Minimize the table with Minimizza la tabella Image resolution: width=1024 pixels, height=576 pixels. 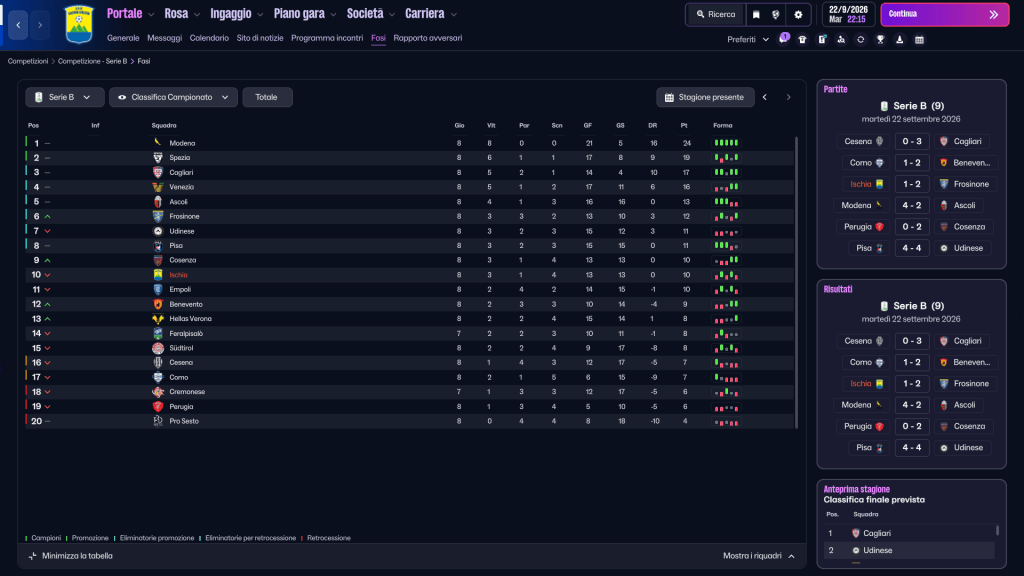coord(71,556)
